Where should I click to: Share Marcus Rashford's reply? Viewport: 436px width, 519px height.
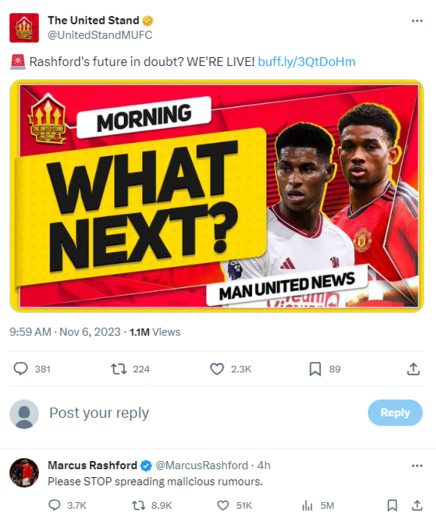(417, 505)
